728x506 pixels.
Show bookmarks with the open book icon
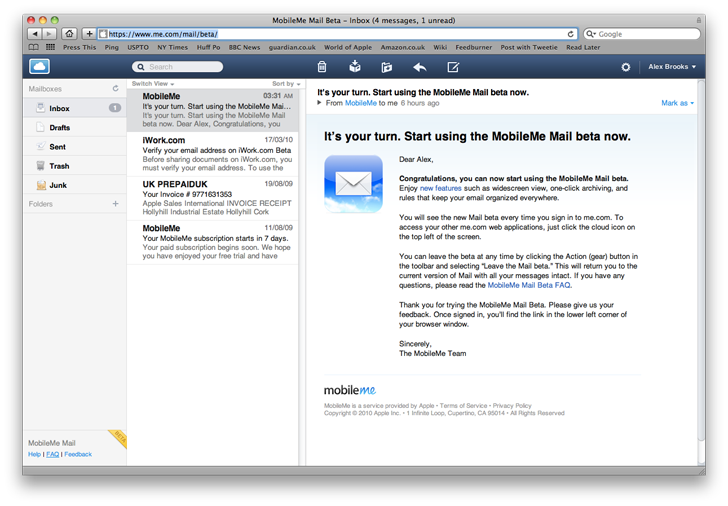coord(33,47)
